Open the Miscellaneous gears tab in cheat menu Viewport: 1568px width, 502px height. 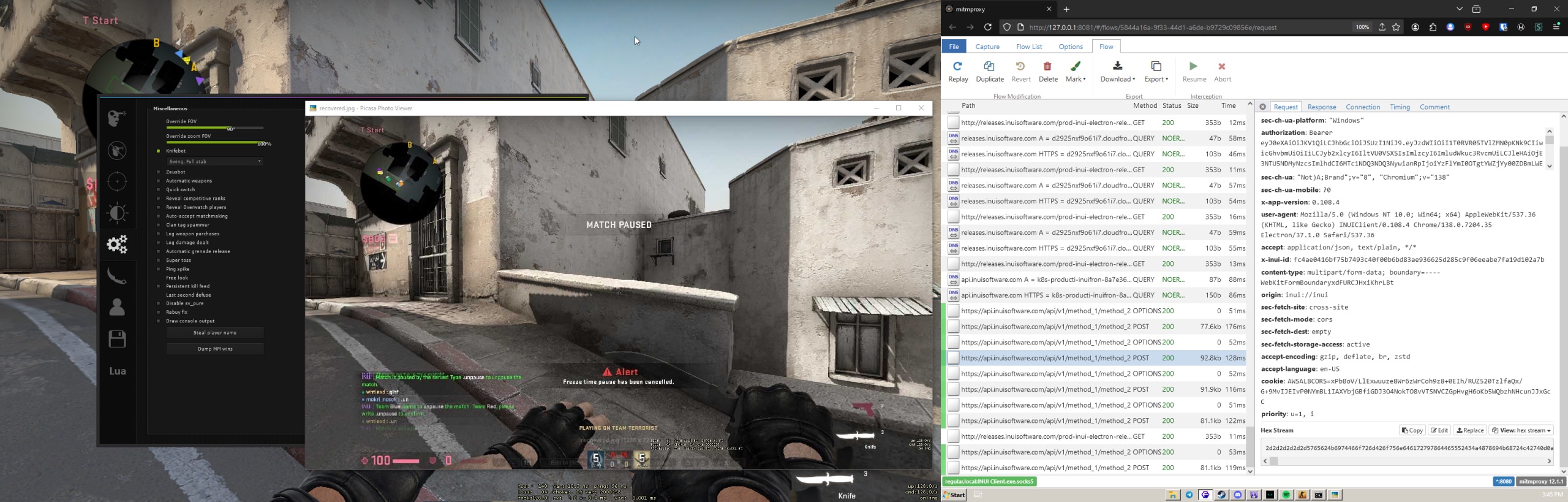click(x=117, y=244)
